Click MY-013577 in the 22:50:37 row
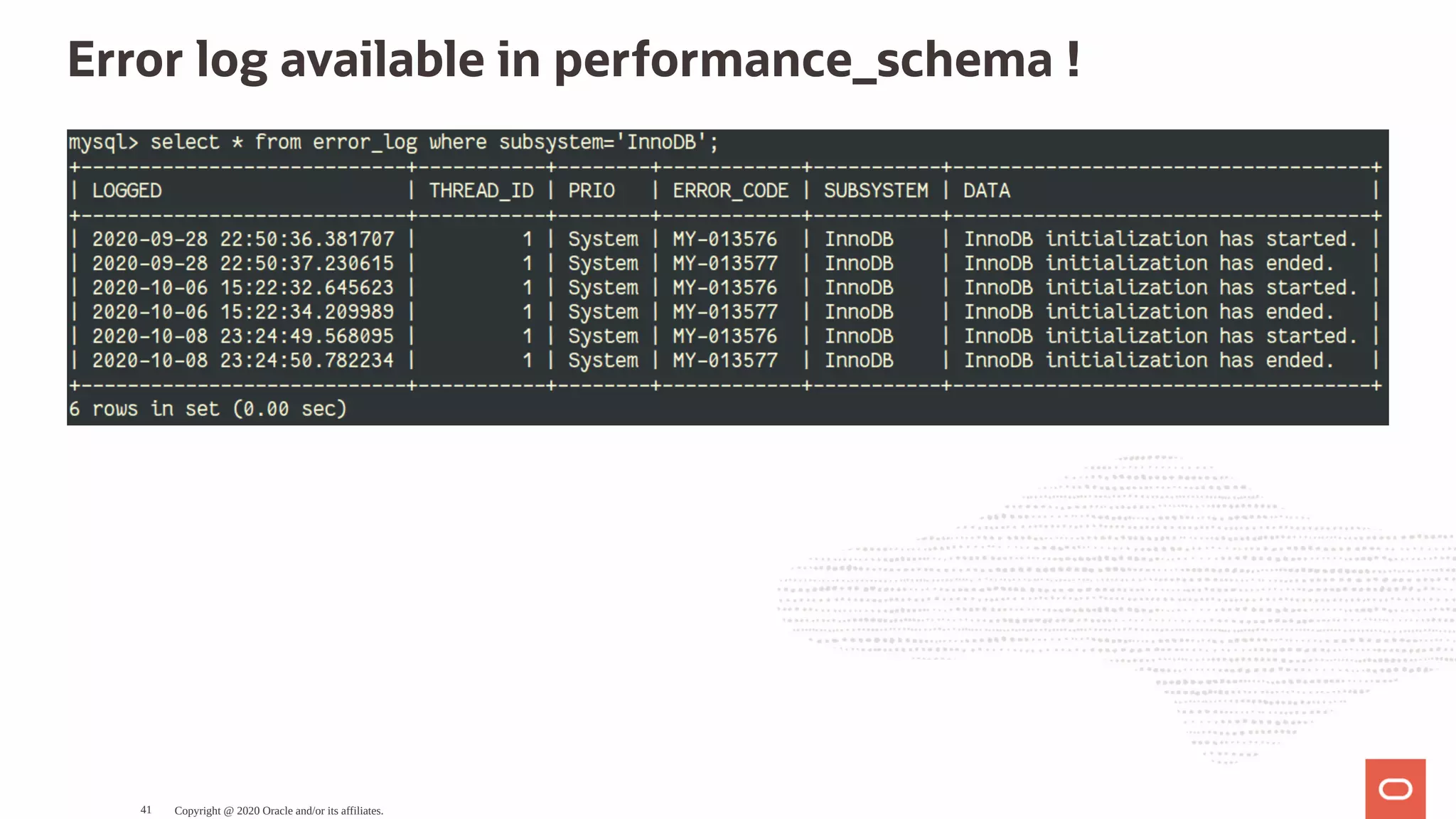The width and height of the screenshot is (1456, 819). (724, 263)
